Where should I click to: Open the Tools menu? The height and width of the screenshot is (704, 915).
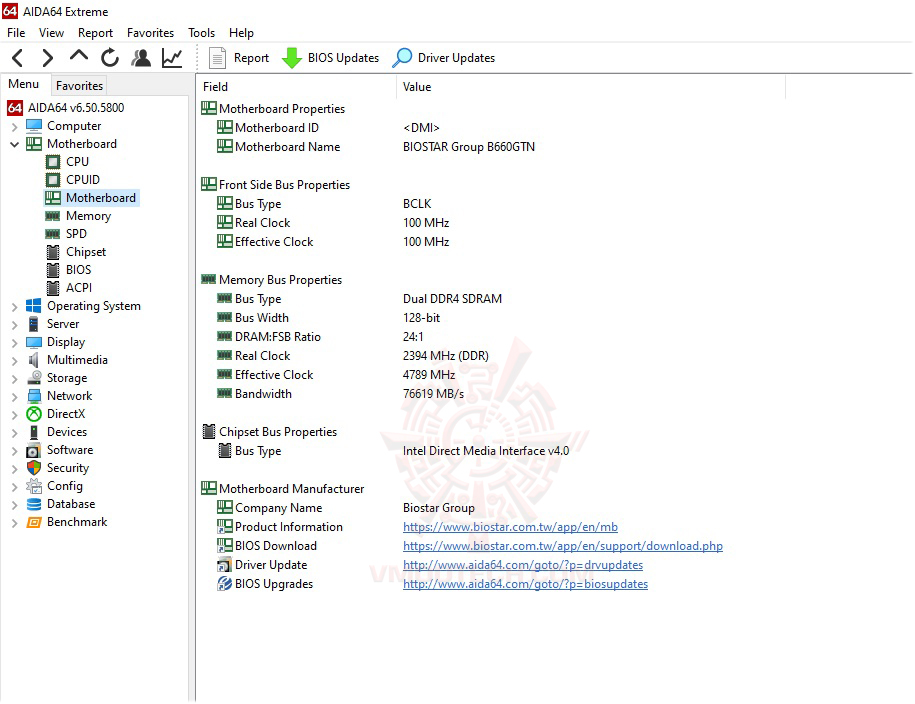click(201, 33)
